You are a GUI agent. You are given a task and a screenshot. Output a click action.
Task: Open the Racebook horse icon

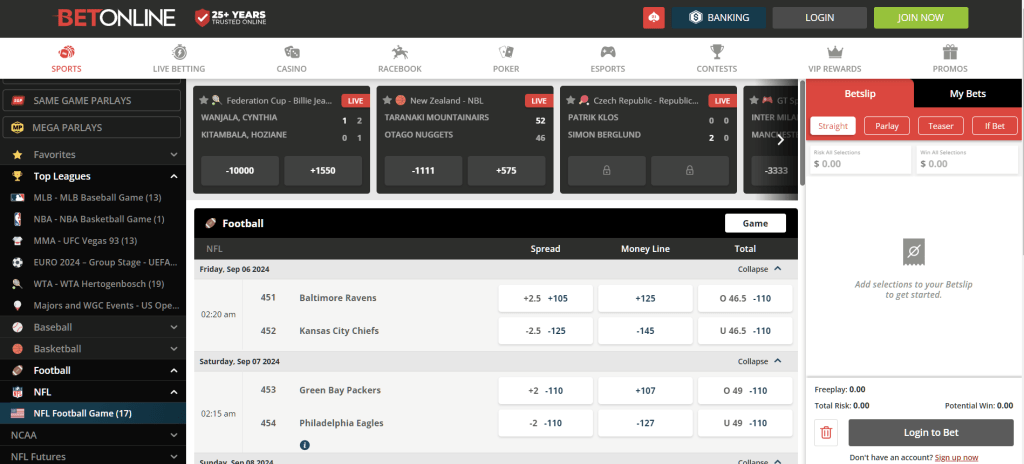(400, 52)
